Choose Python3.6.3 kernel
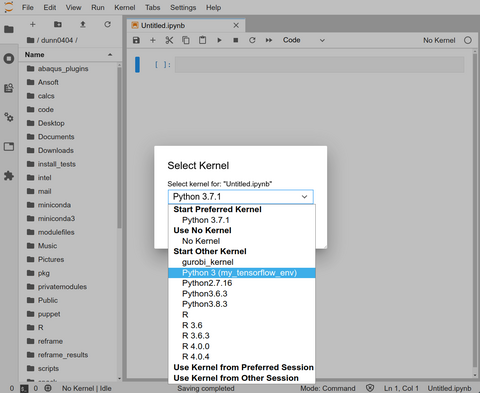 pos(242,294)
